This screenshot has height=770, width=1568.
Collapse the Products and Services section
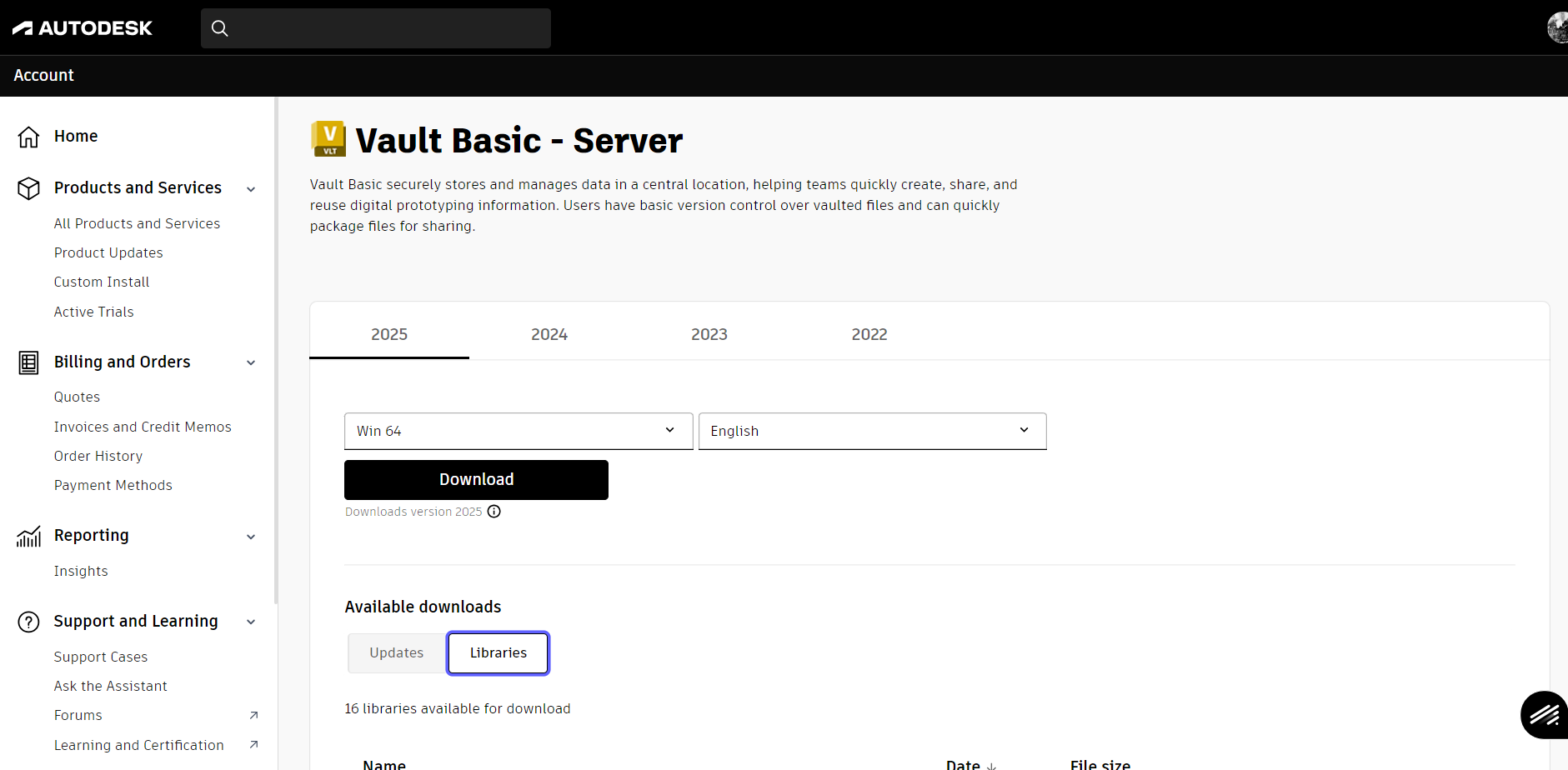click(x=251, y=189)
